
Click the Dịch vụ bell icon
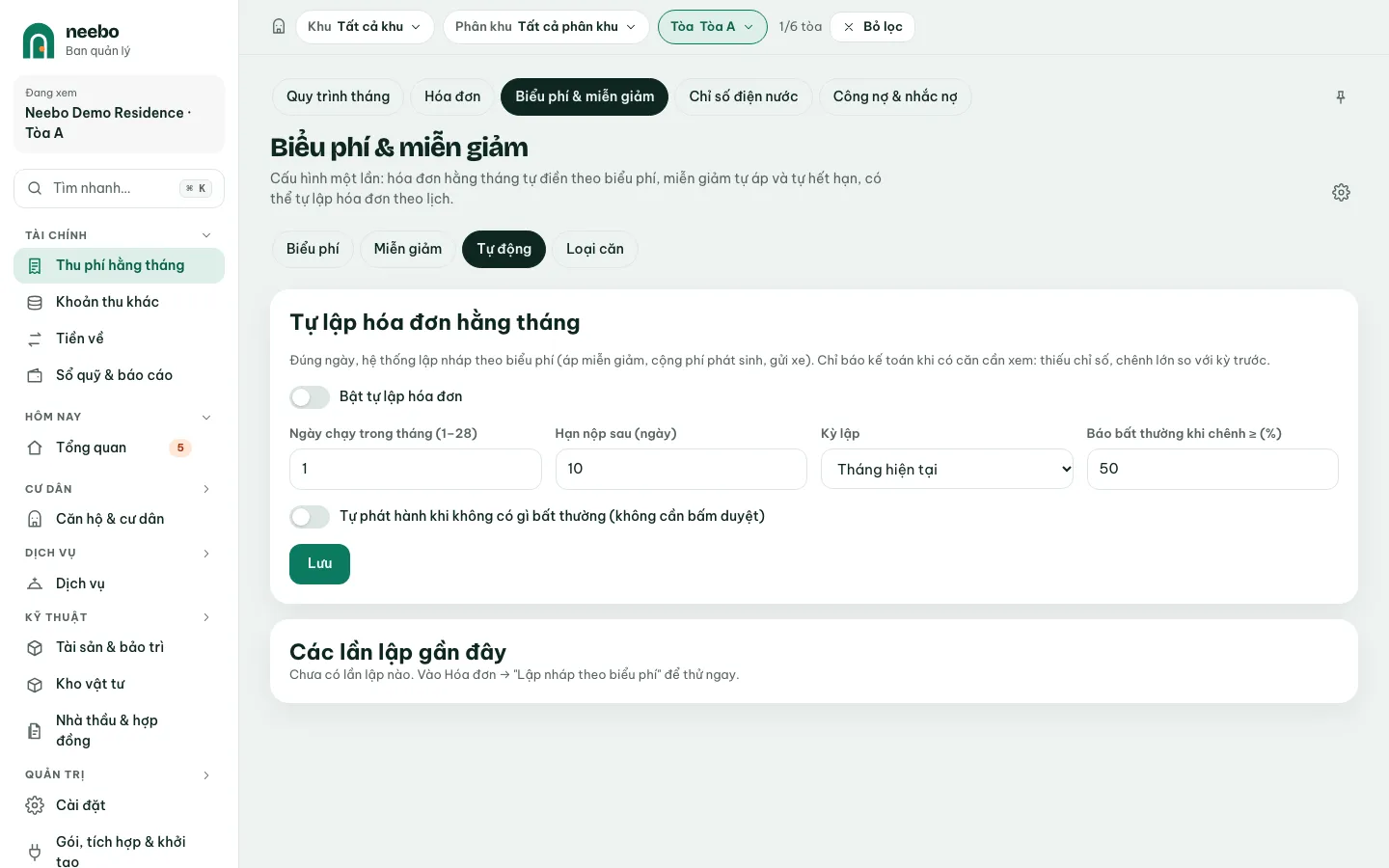pyautogui.click(x=35, y=583)
